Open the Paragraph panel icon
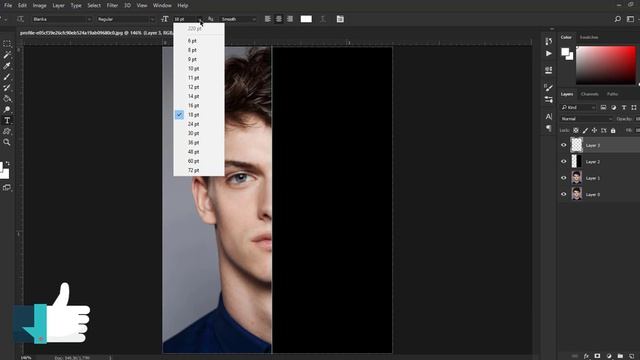640x360 pixels. click(x=549, y=128)
